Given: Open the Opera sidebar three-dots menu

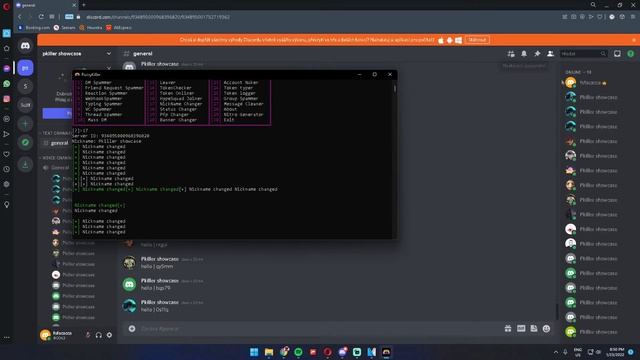Looking at the screenshot, I should 7,338.
